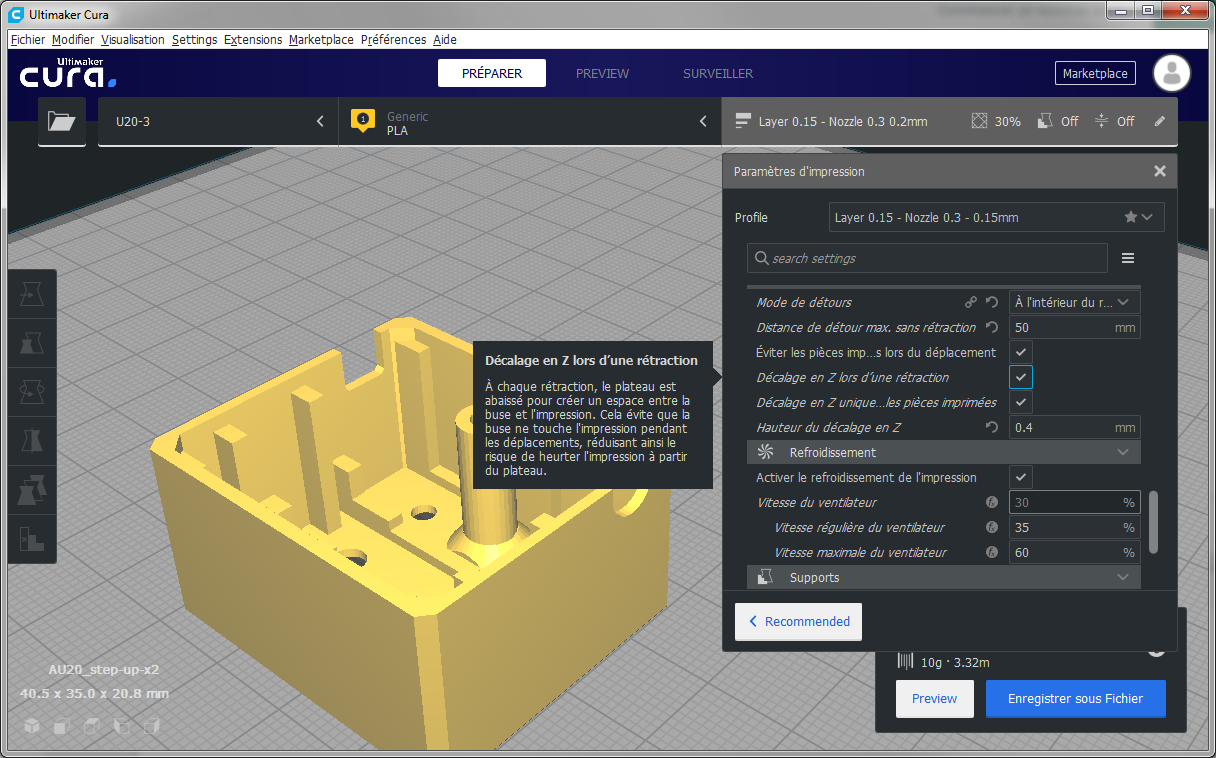Select the 3D view cube icon
This screenshot has width=1216, height=758.
(x=31, y=725)
